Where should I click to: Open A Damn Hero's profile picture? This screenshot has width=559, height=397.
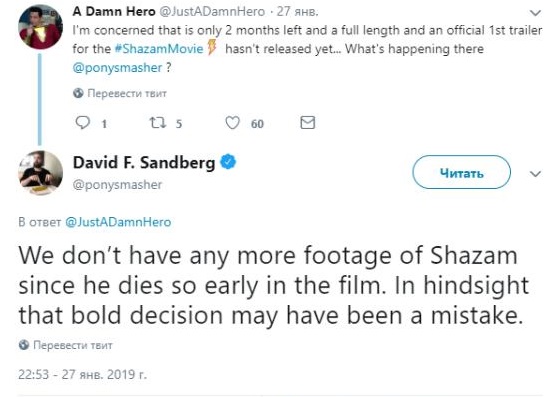(x=40, y=27)
